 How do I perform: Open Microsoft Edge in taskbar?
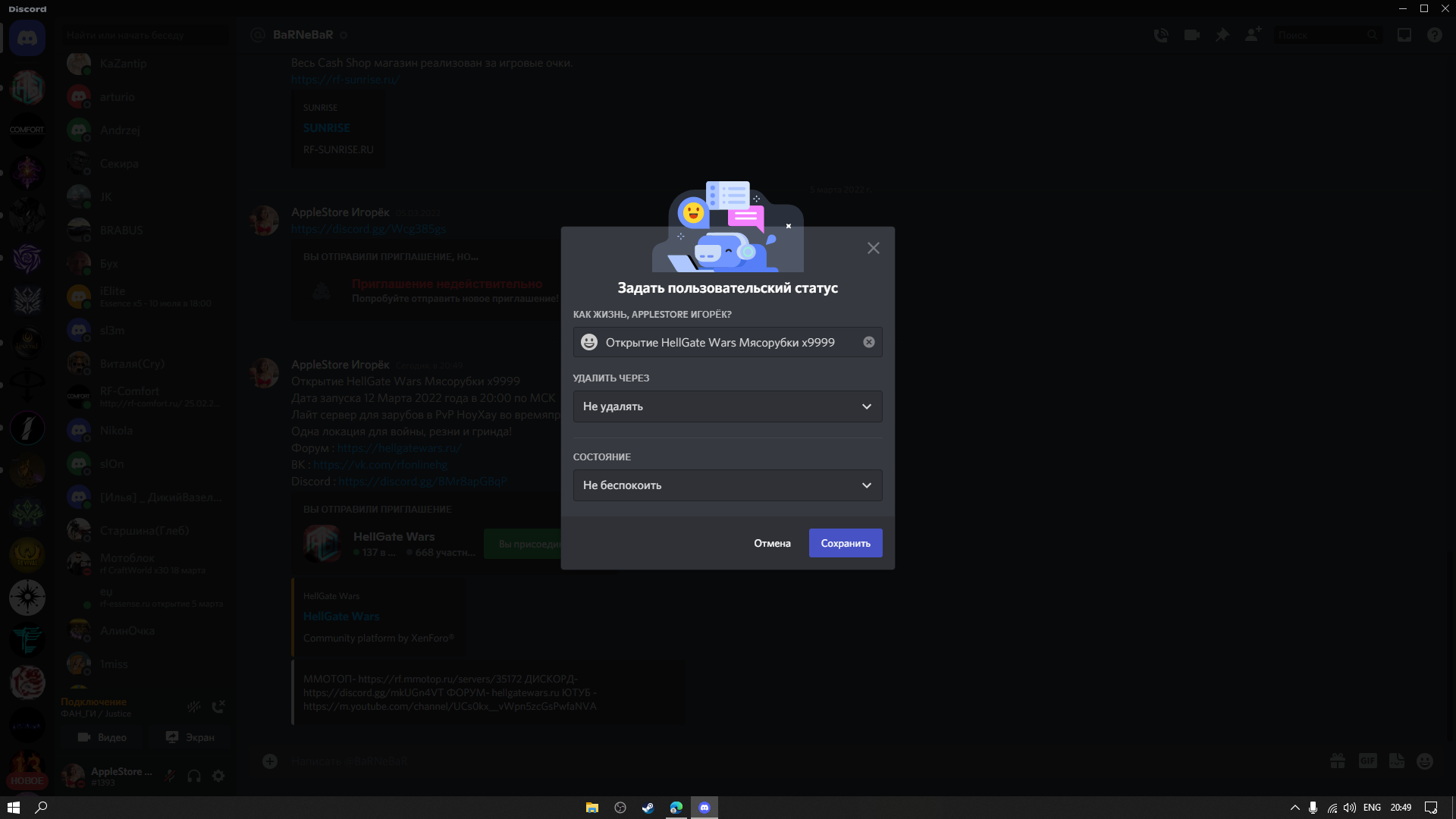coord(676,808)
